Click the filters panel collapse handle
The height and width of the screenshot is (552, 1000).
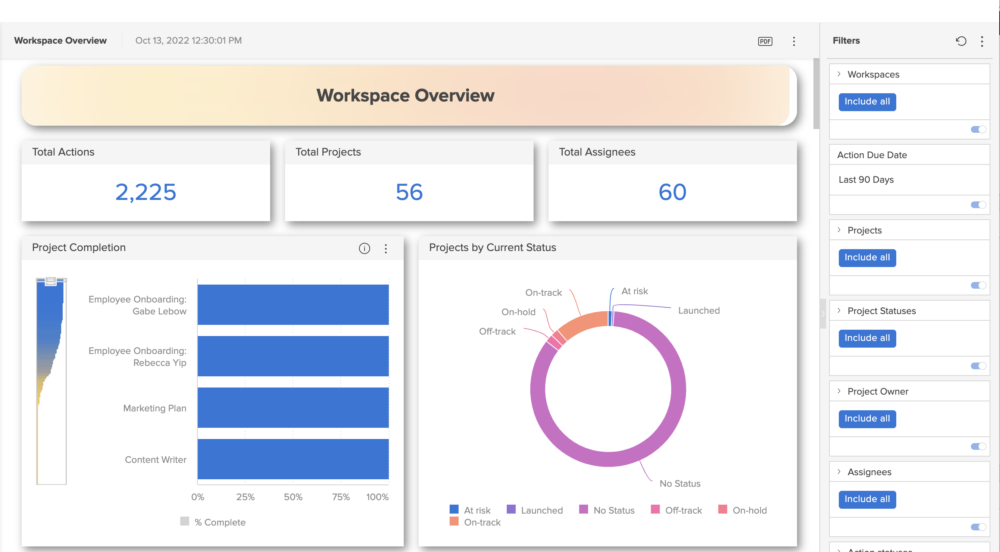(x=822, y=312)
